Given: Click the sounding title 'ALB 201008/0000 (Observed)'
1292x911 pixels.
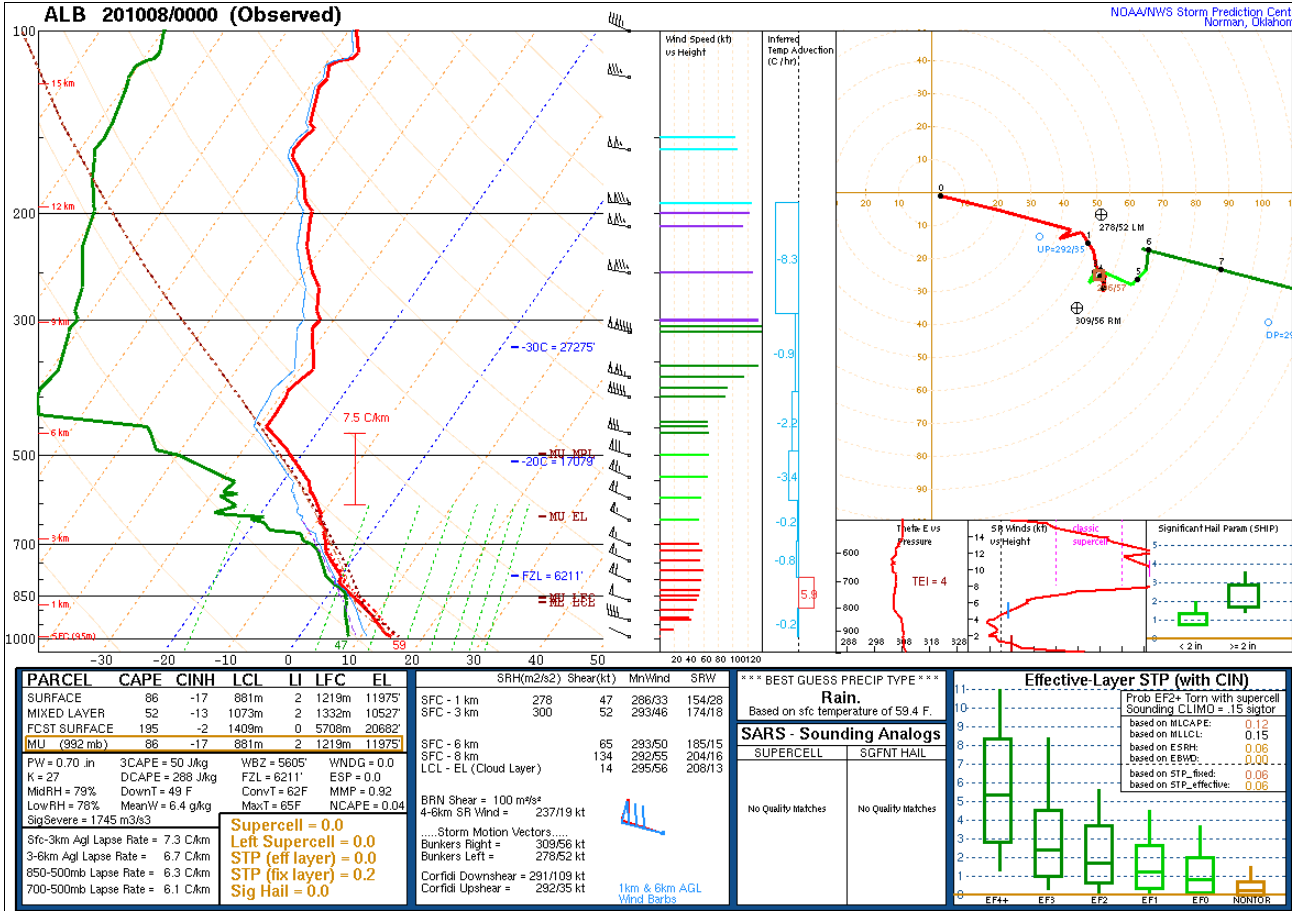Looking at the screenshot, I should click(x=192, y=15).
